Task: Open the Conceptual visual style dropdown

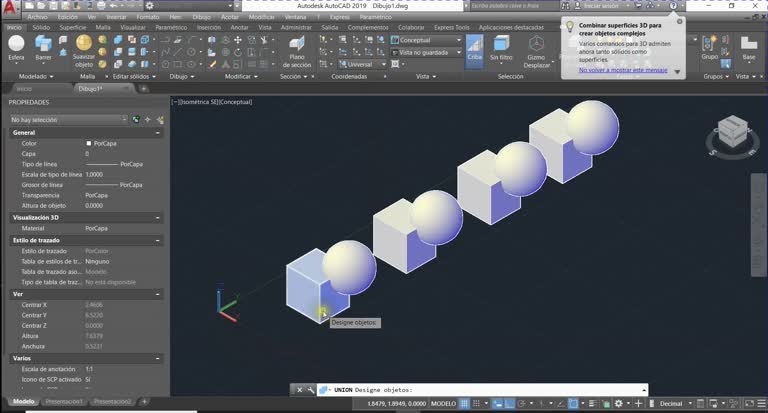Action: click(426, 40)
